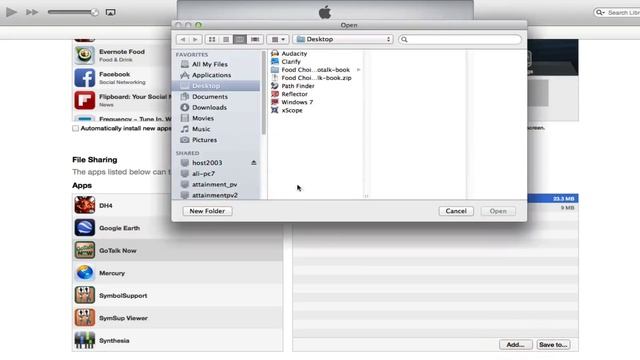Image resolution: width=640 pixels, height=360 pixels.
Task: Select SymbolSupport in File Sharing apps
Action: [x=178, y=296]
